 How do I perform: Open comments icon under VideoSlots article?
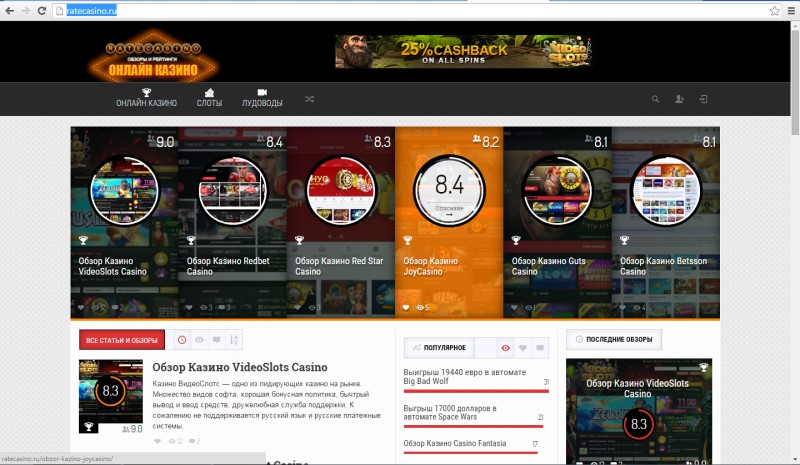[x=194, y=442]
